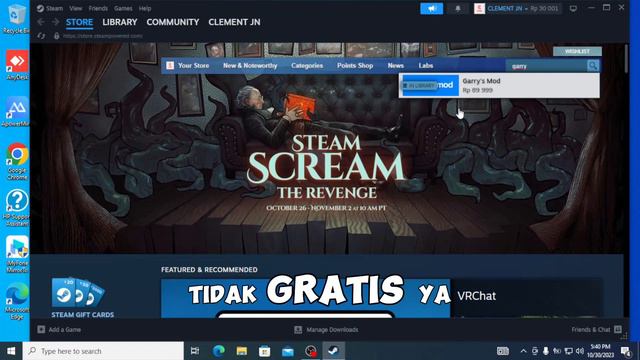Click the Steam logo in the title bar
This screenshot has width=640, height=360.
[40, 8]
